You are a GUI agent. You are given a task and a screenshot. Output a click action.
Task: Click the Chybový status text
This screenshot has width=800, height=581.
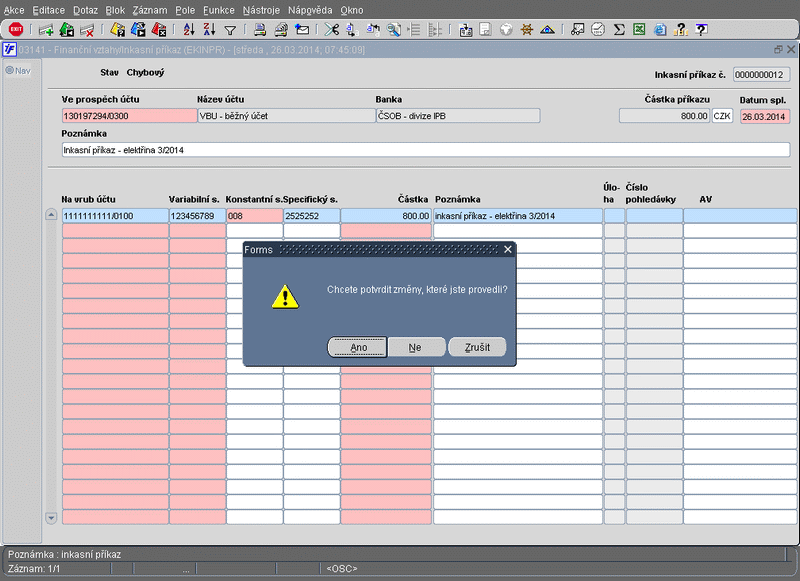[145, 72]
